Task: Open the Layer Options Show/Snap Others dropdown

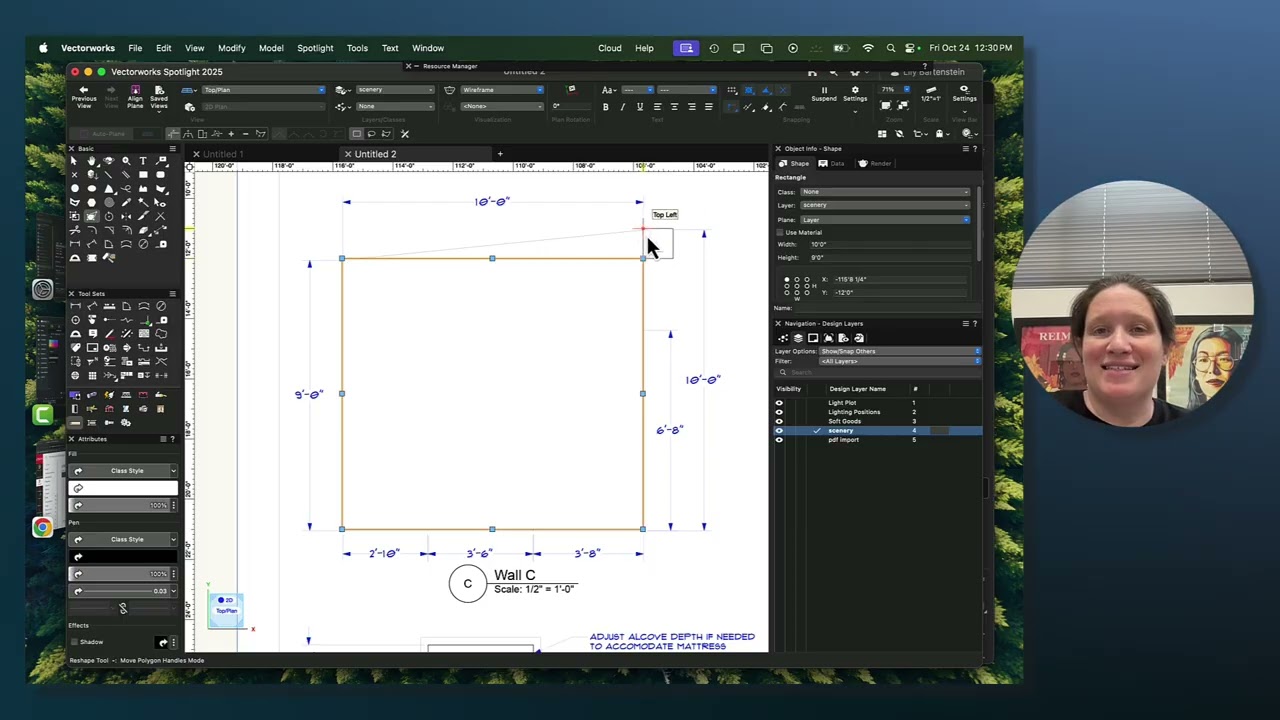Action: [900, 351]
